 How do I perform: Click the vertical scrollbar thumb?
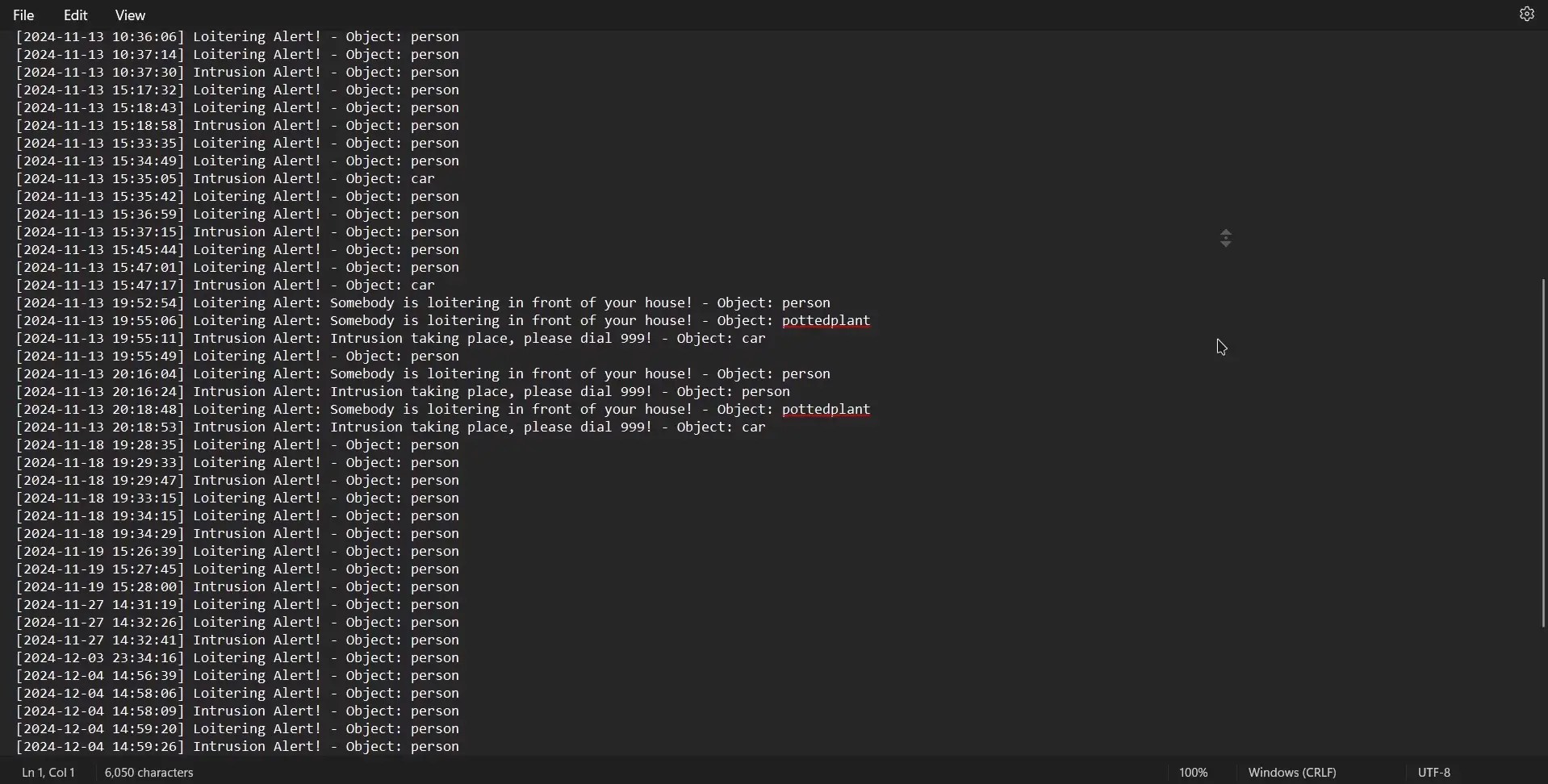click(x=1542, y=453)
